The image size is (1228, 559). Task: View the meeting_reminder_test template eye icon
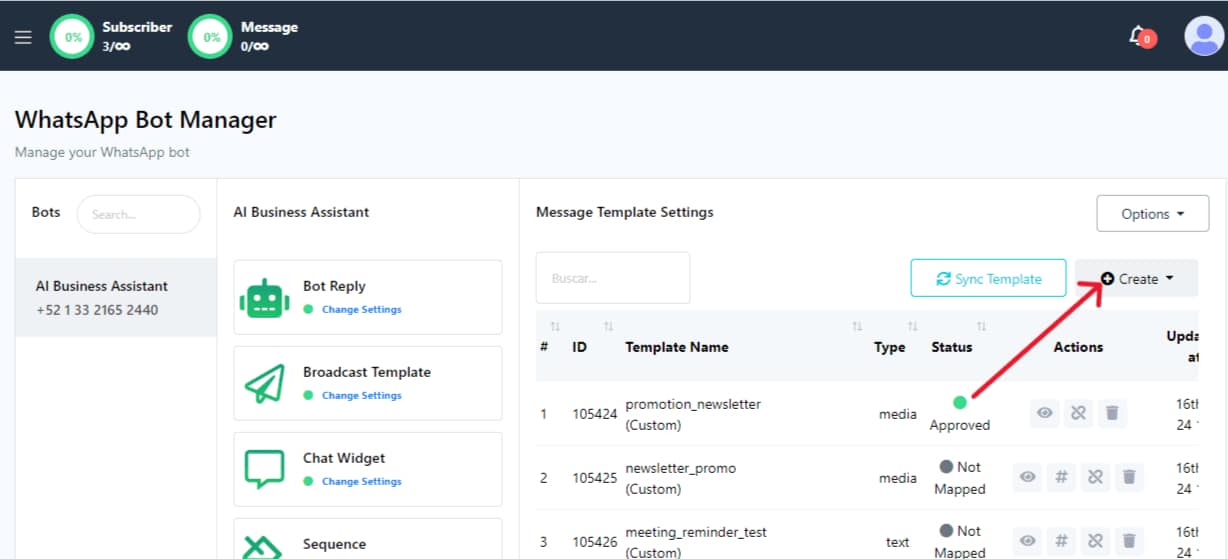tap(1027, 541)
